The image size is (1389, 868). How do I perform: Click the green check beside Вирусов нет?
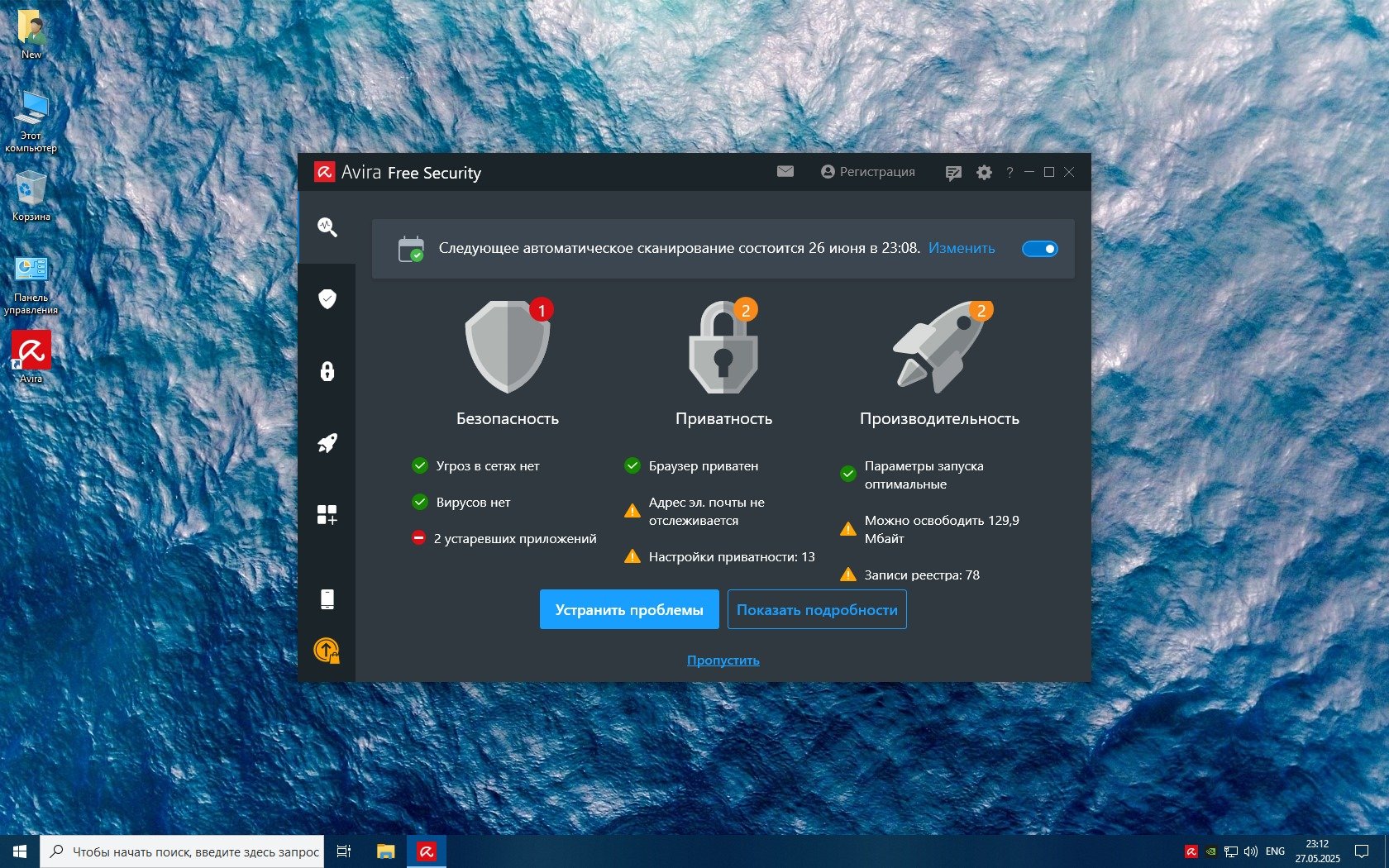pos(420,502)
